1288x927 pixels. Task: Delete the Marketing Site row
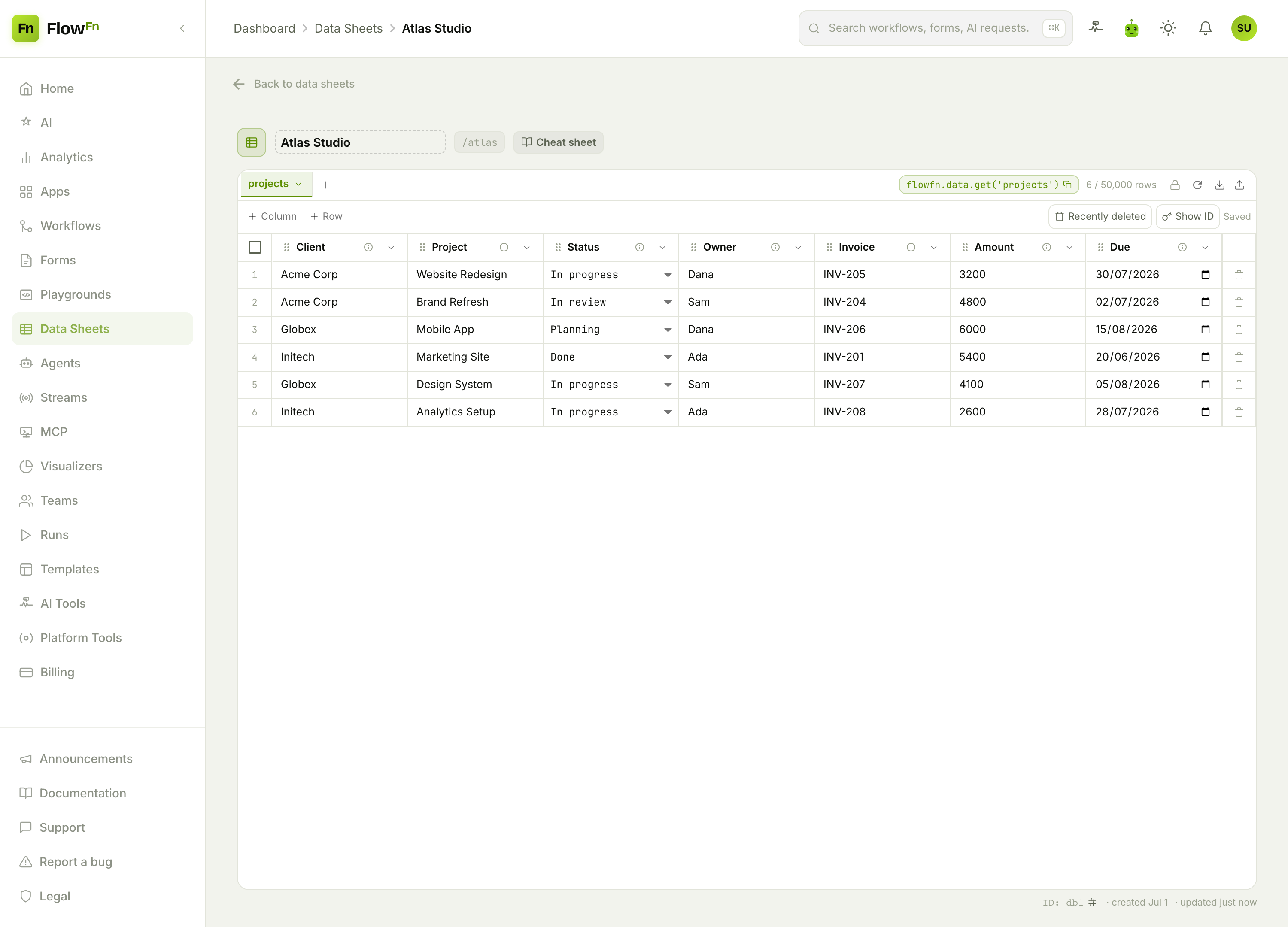pos(1239,357)
